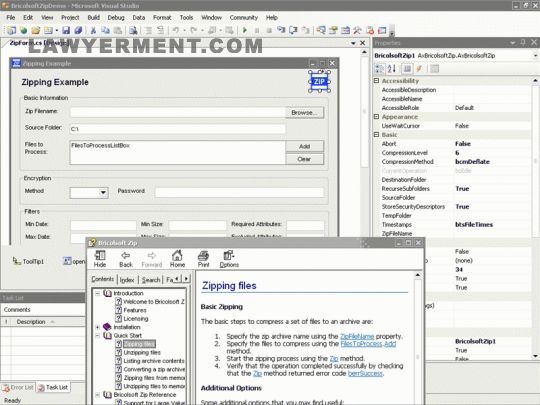Viewport: 540px width, 405px height.
Task: Click the Categorized view icon in Properties
Action: pos(379,69)
